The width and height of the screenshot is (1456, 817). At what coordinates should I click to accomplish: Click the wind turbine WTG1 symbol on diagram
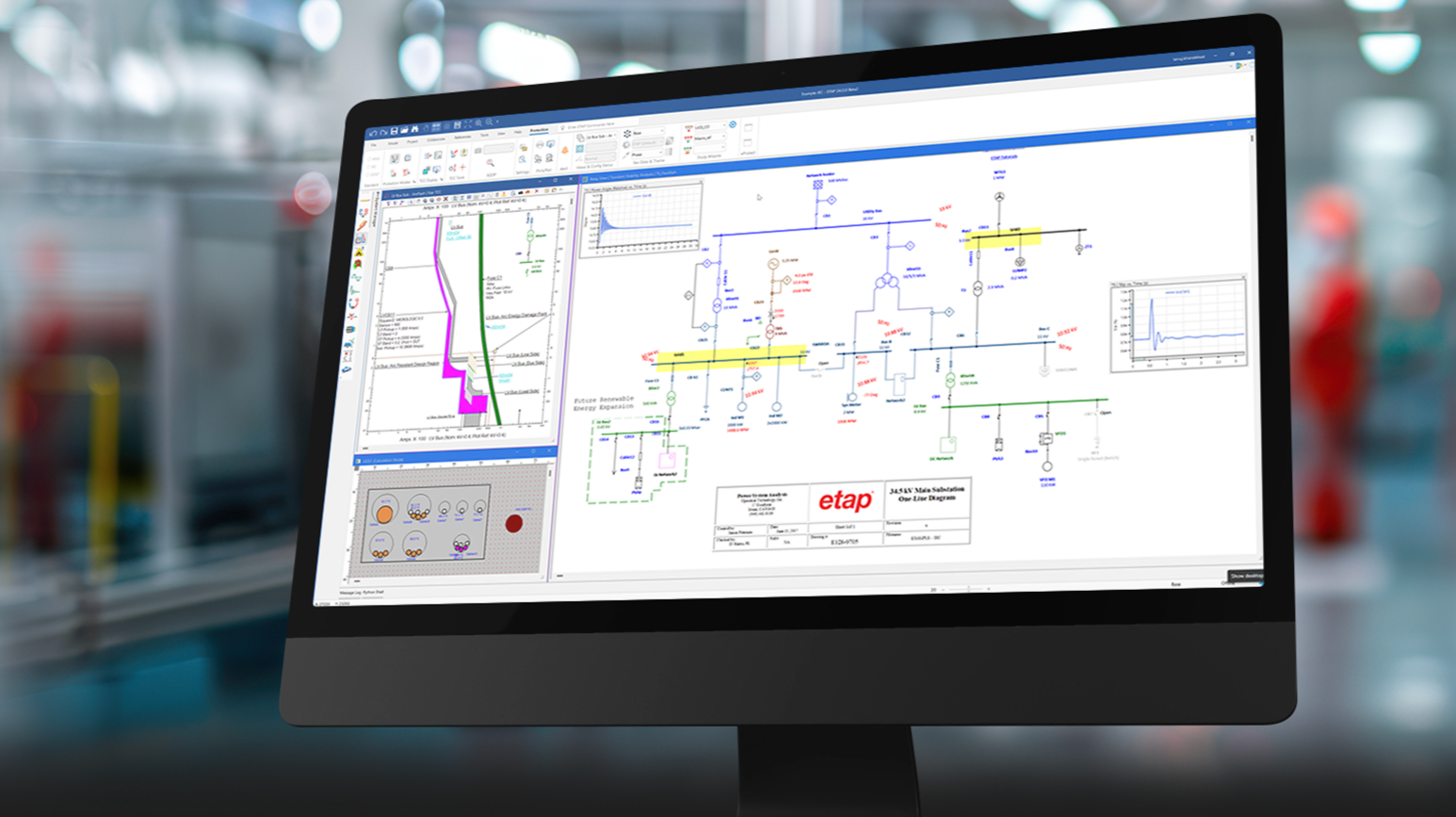999,197
